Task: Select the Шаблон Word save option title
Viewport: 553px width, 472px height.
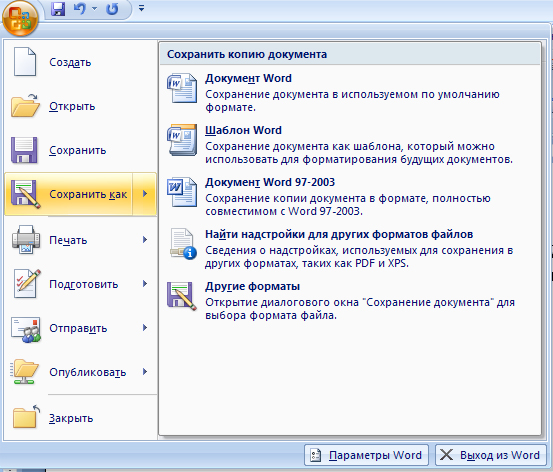Action: (243, 130)
